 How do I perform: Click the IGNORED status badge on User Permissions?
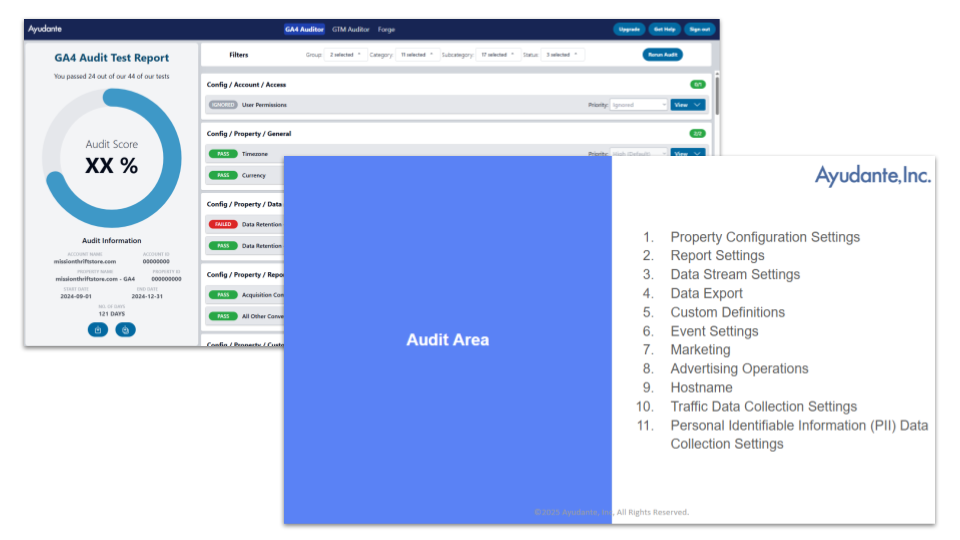[223, 105]
